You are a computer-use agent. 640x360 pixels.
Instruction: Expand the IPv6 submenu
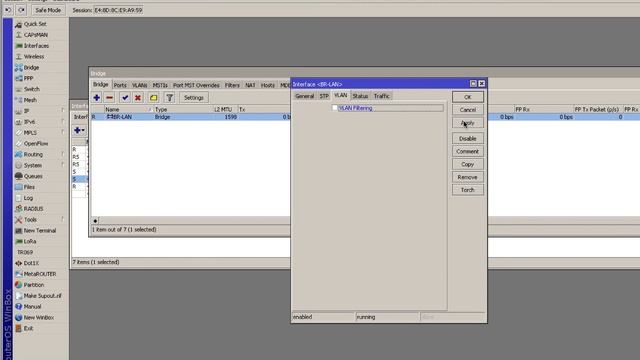click(x=63, y=122)
